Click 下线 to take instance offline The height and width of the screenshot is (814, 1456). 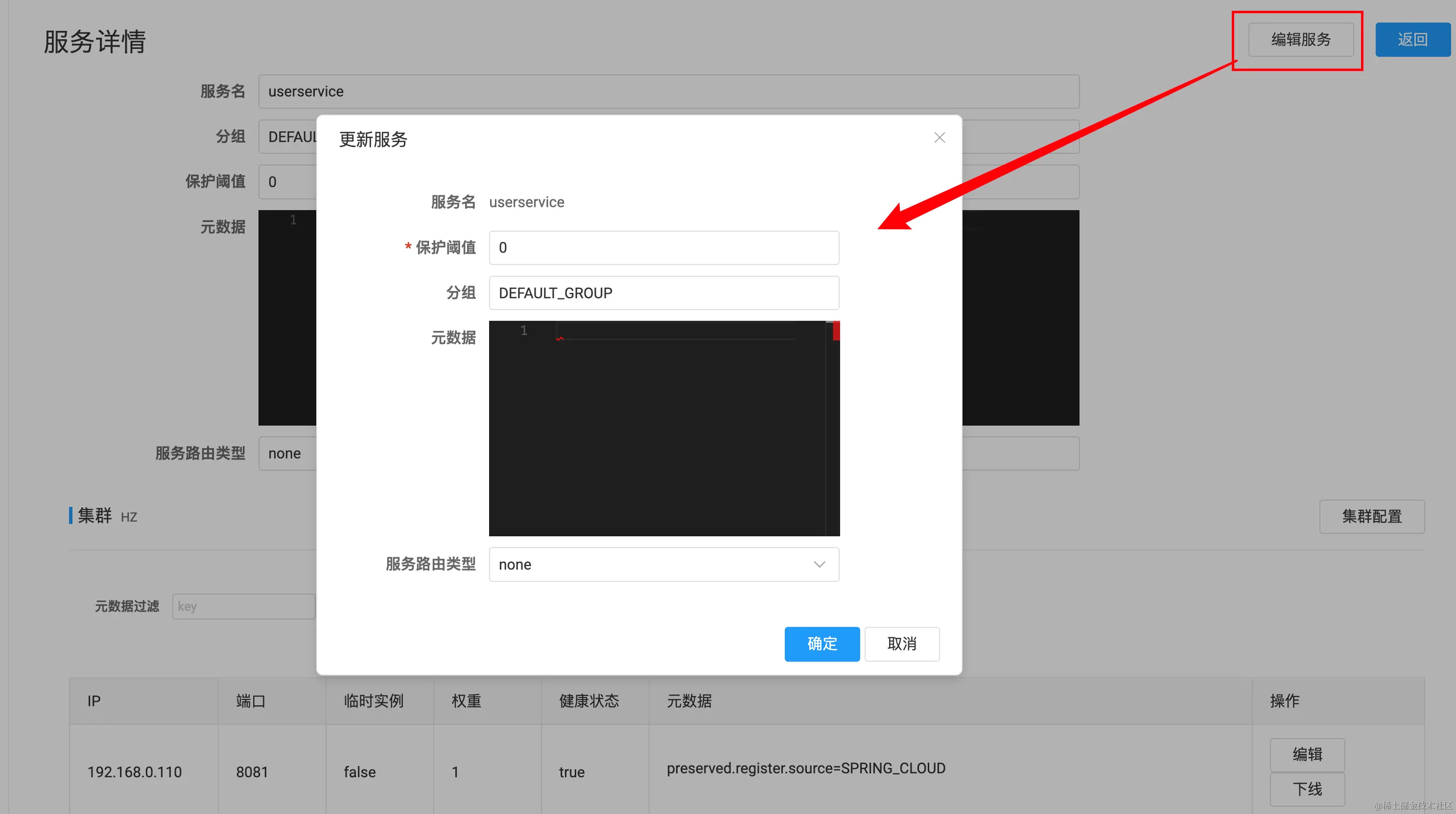pyautogui.click(x=1307, y=789)
